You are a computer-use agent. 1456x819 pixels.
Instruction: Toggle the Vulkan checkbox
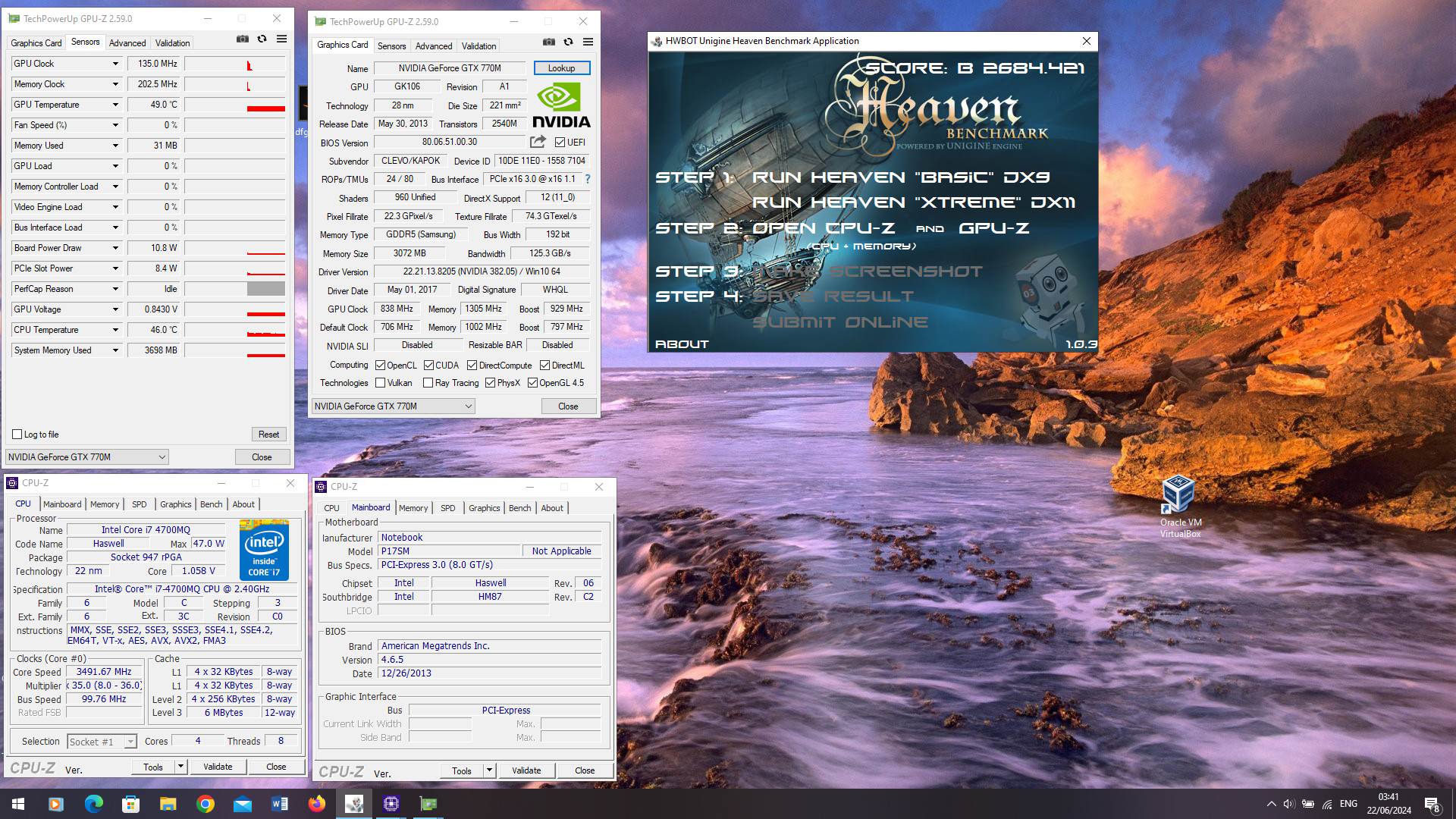coord(381,383)
